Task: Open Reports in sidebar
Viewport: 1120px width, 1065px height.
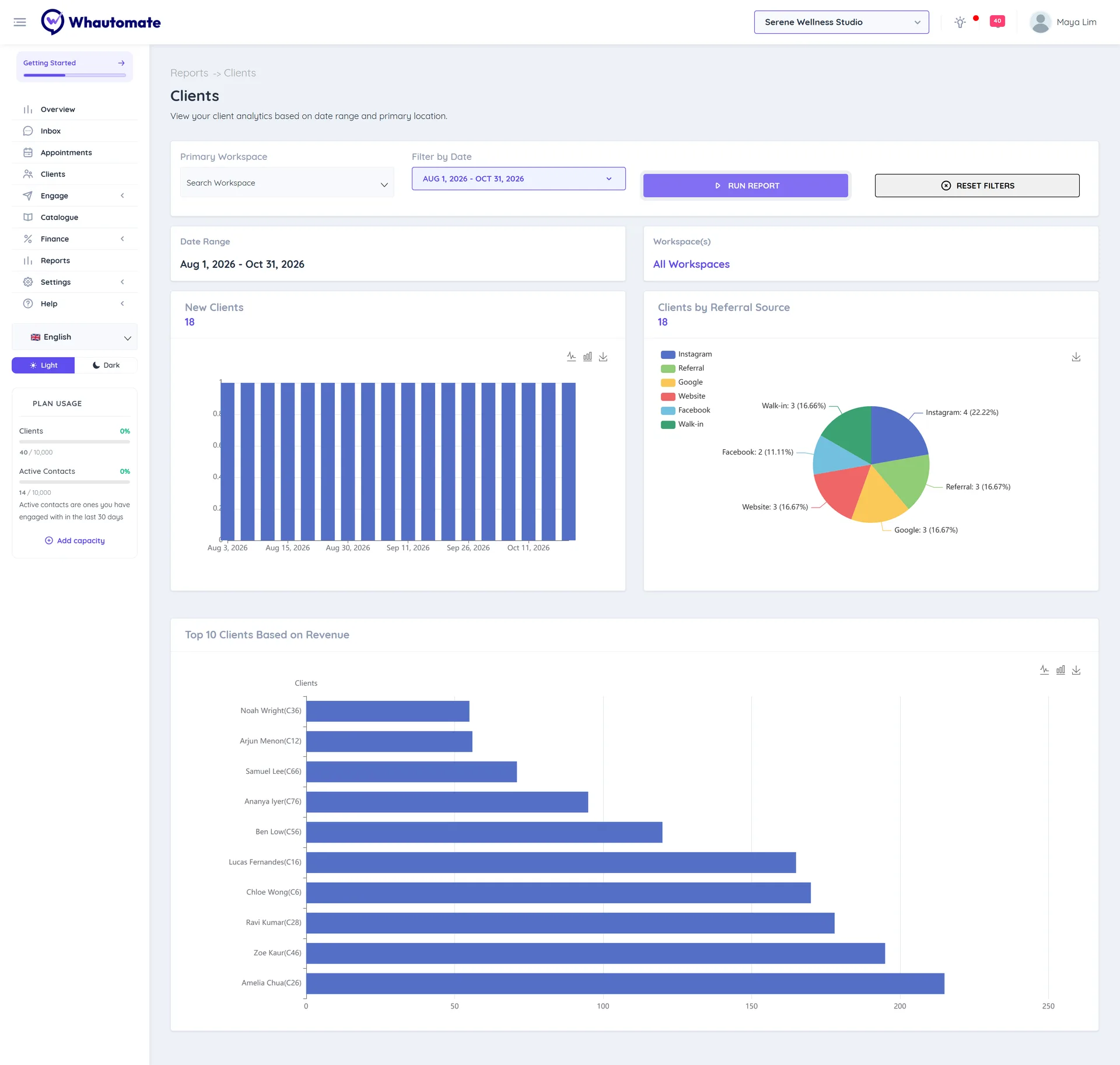Action: [75, 261]
